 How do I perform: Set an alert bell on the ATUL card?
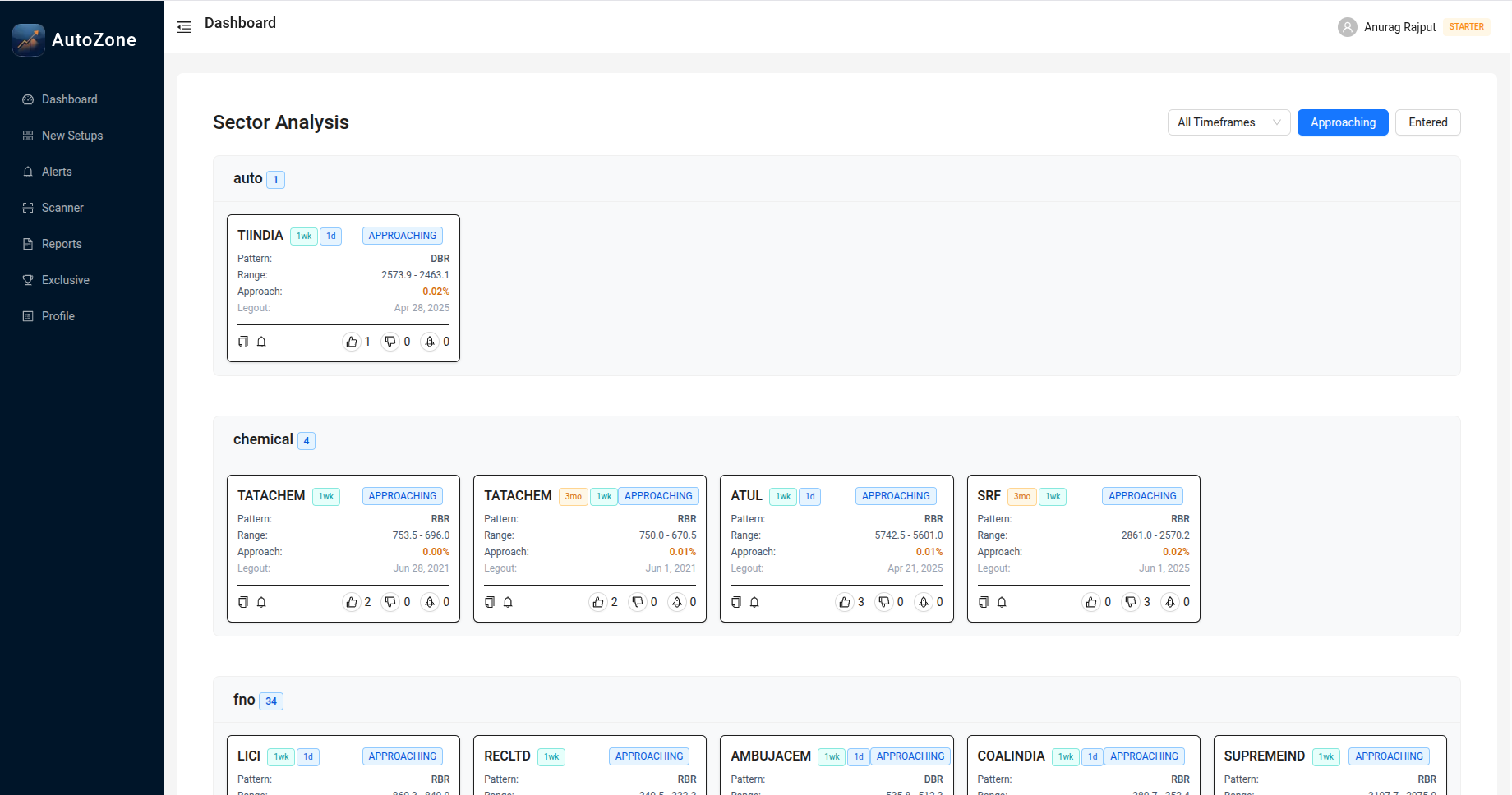754,602
